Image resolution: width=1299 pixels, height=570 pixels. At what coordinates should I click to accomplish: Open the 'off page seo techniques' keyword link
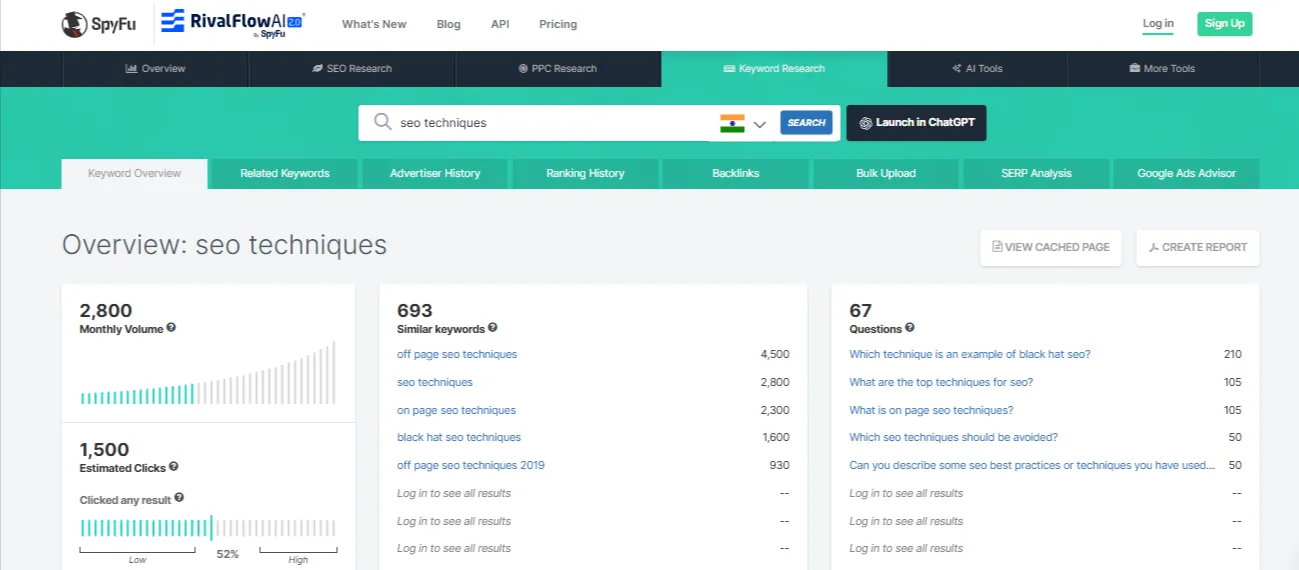pos(457,354)
